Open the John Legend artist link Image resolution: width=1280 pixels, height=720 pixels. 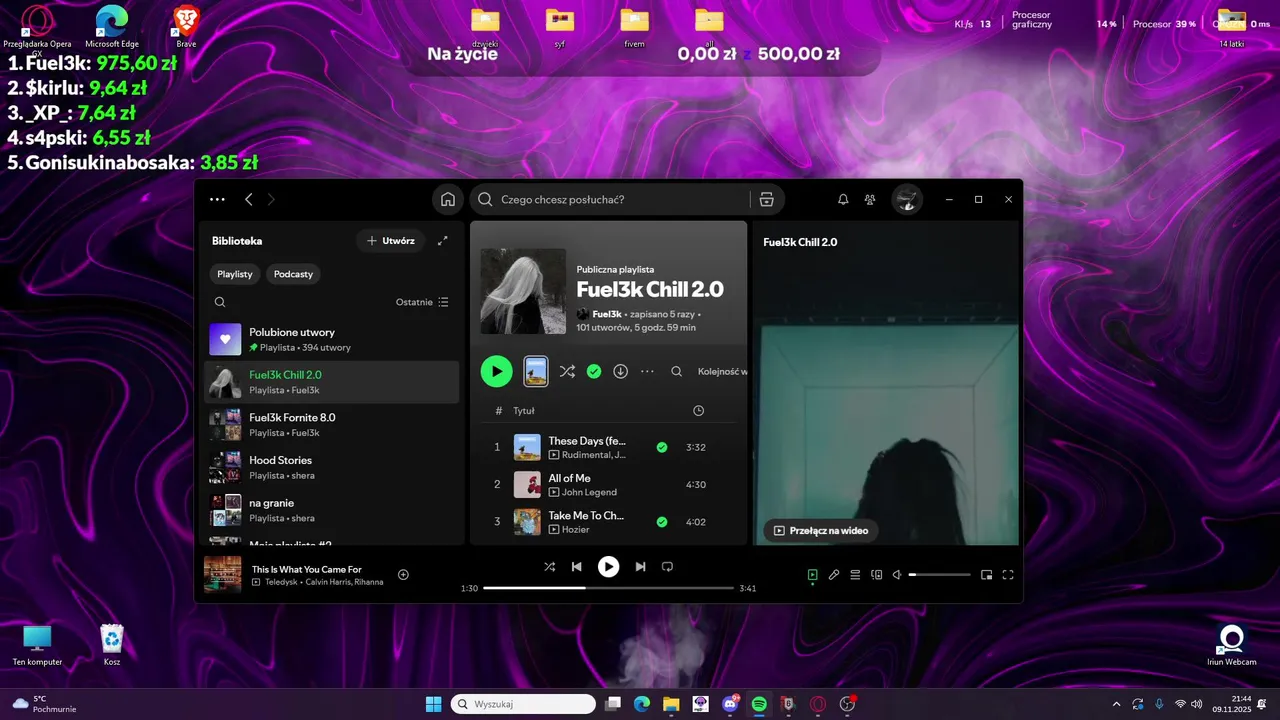click(589, 492)
